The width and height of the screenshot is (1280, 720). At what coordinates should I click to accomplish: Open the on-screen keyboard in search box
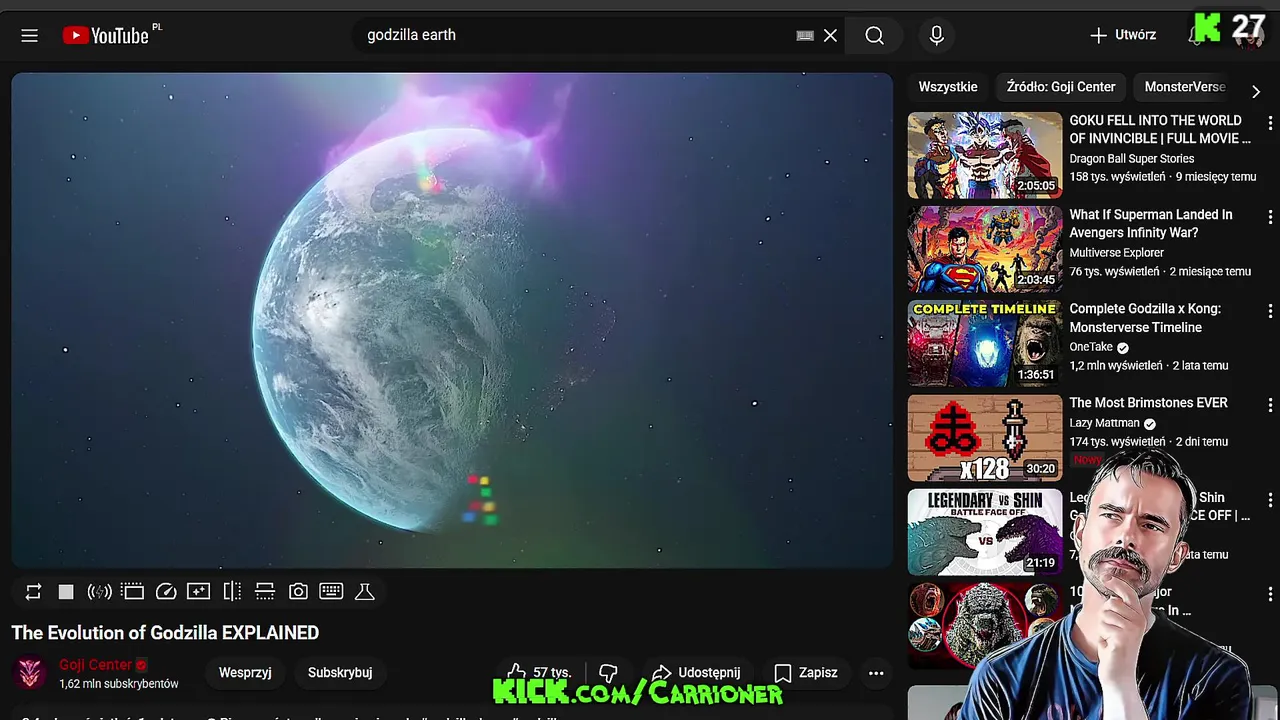(805, 35)
